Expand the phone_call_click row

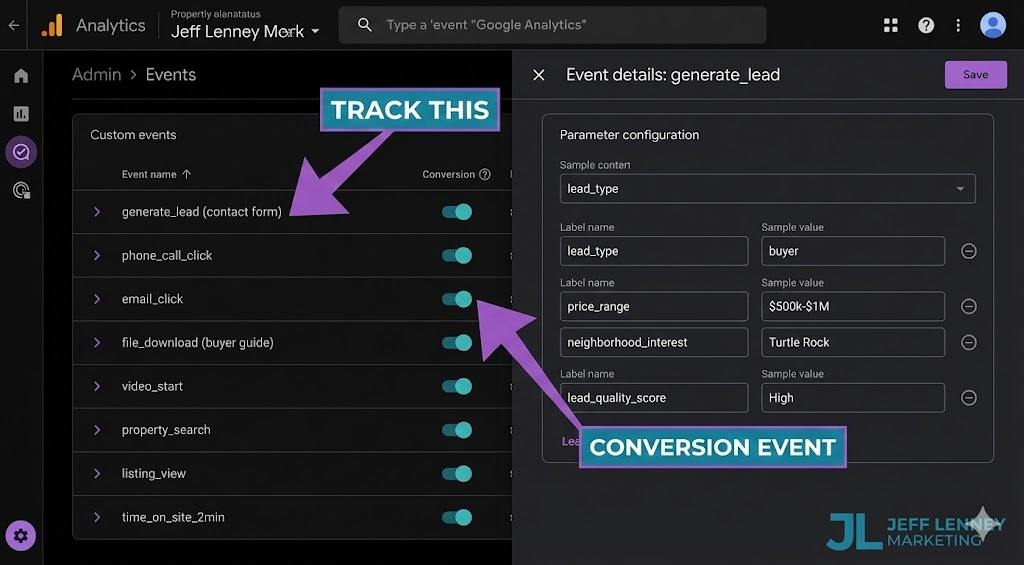[x=97, y=255]
